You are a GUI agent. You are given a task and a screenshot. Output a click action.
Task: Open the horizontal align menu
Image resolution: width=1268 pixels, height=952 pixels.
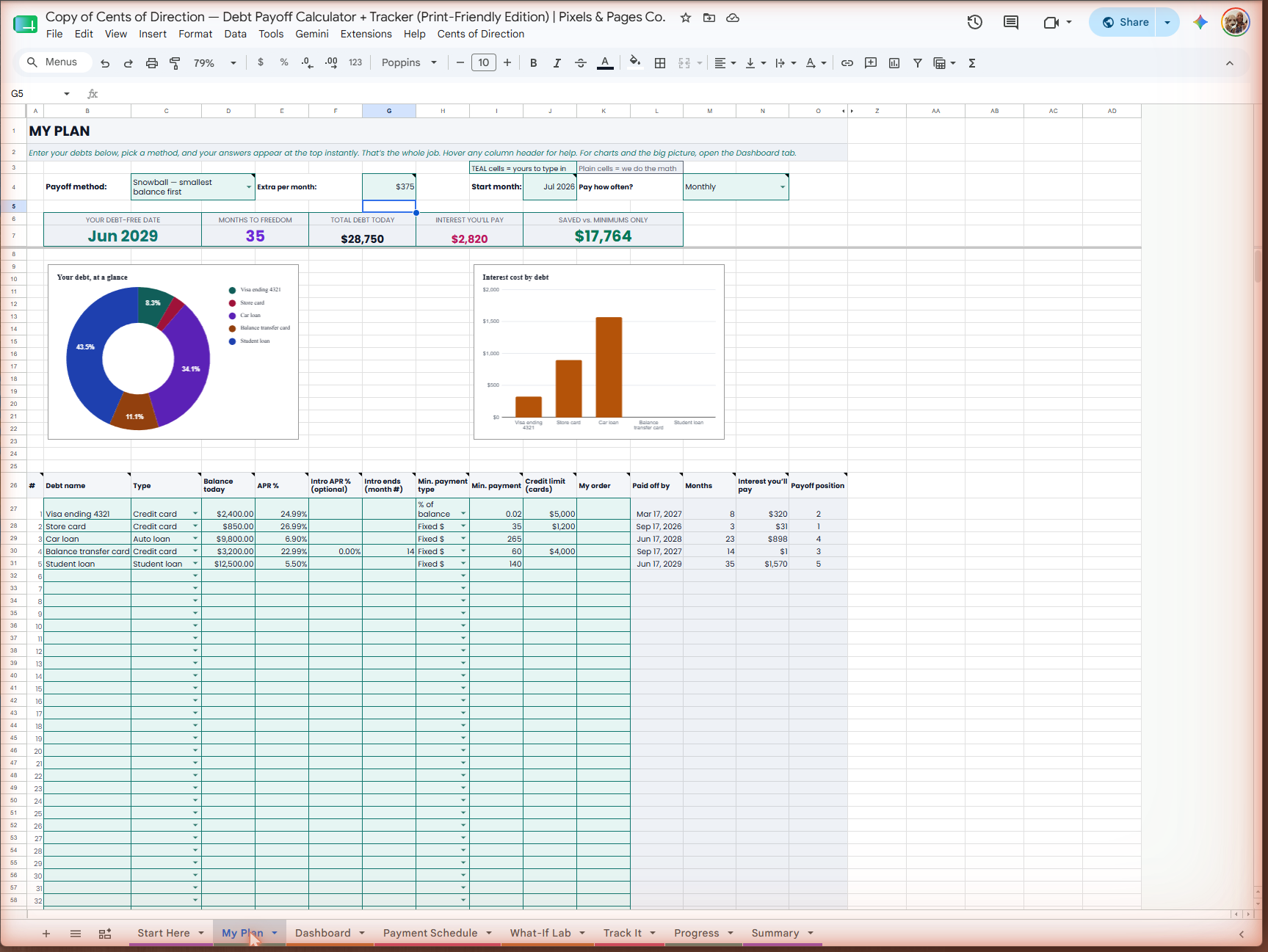(x=725, y=63)
